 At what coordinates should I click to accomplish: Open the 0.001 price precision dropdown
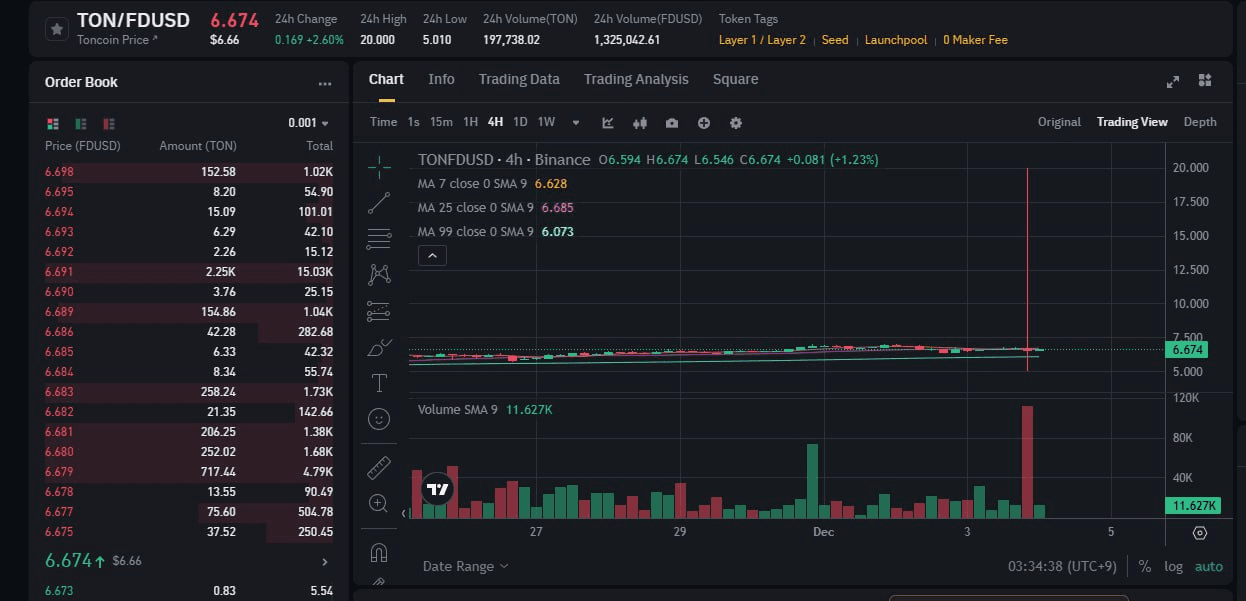point(308,123)
